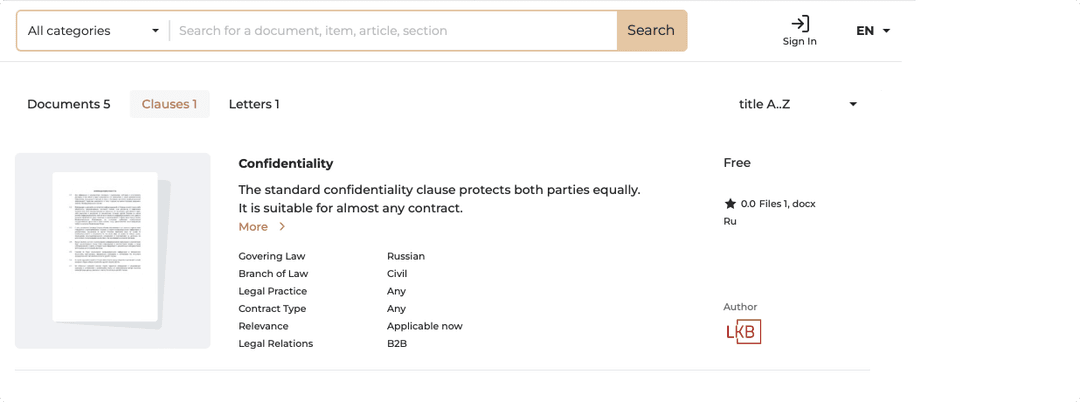Click the Files 1, docx info
The height and width of the screenshot is (402, 1080).
click(x=787, y=204)
